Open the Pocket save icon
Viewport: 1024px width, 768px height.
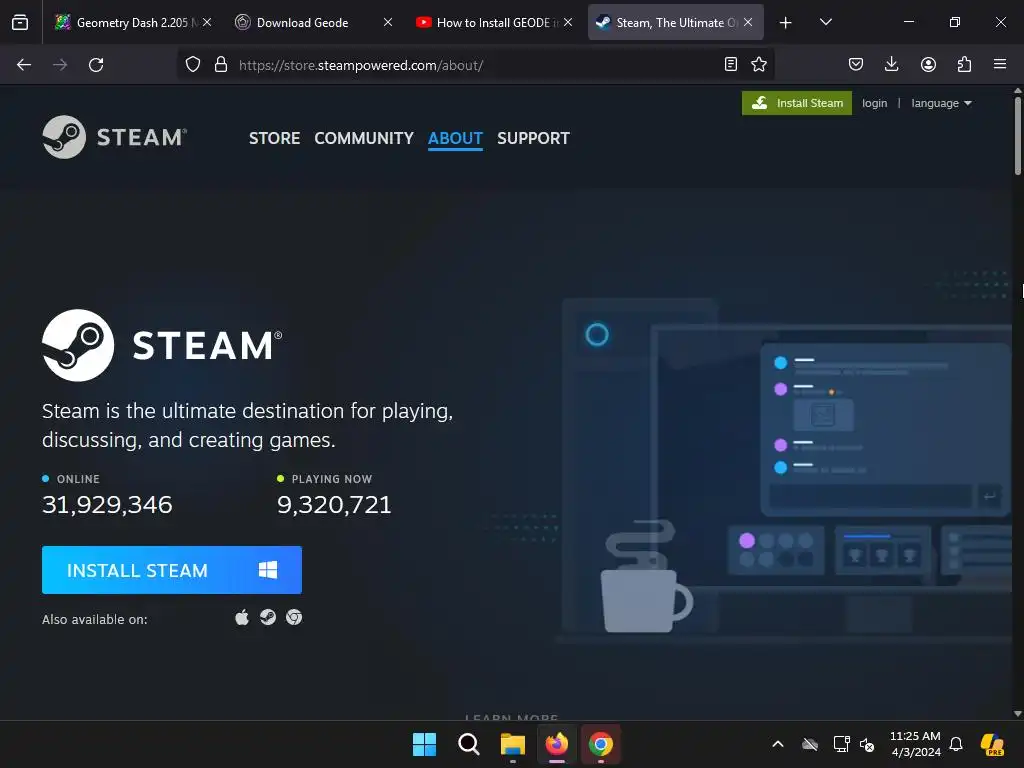click(x=856, y=64)
